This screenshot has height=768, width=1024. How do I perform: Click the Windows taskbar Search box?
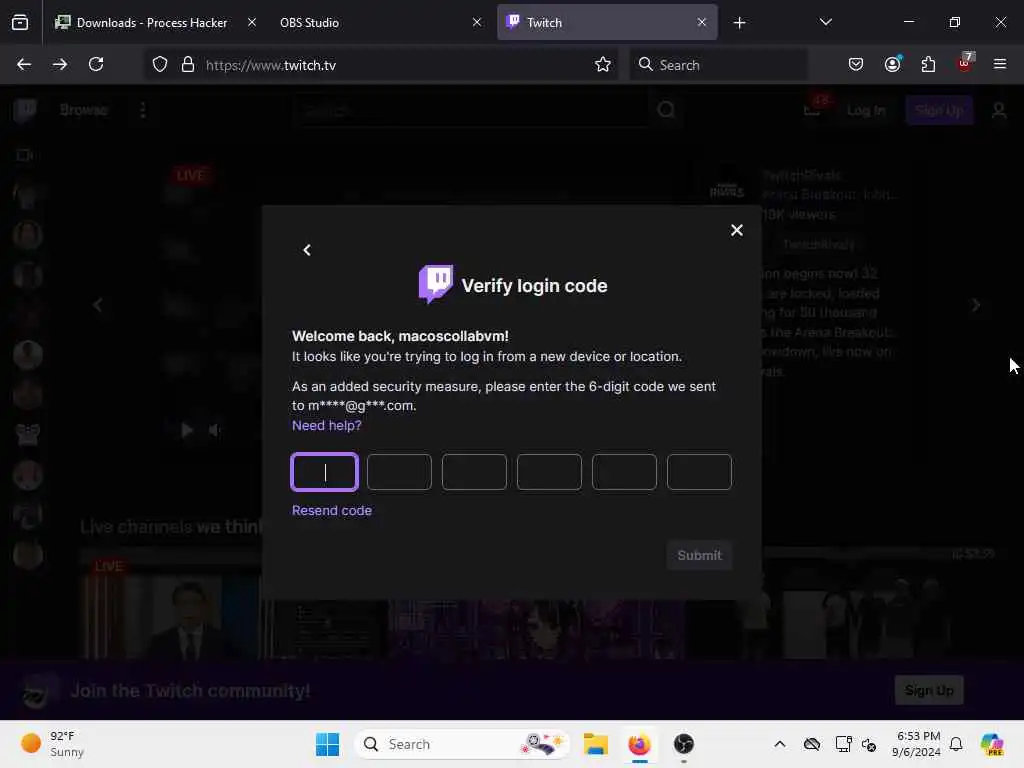tap(462, 744)
